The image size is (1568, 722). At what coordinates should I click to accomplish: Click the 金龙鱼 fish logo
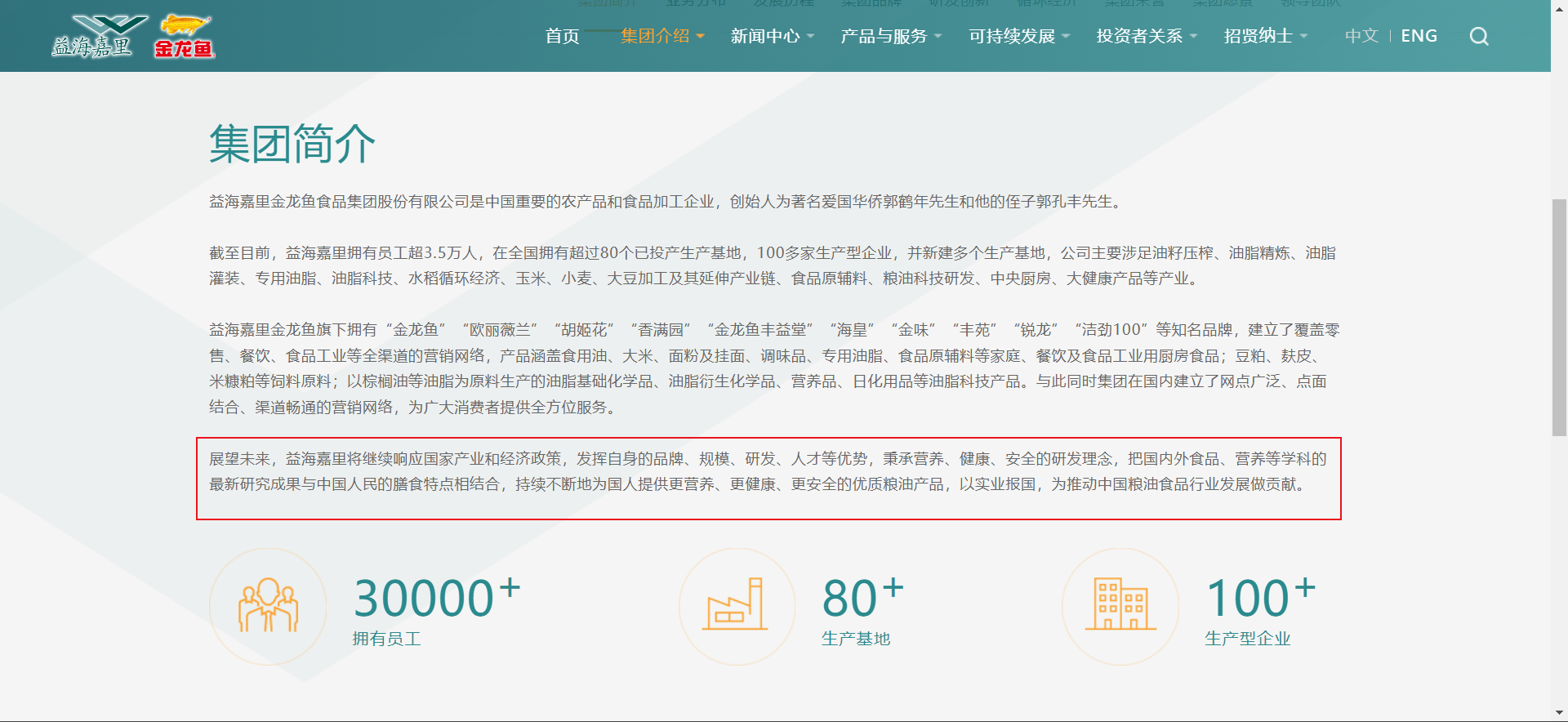point(185,37)
